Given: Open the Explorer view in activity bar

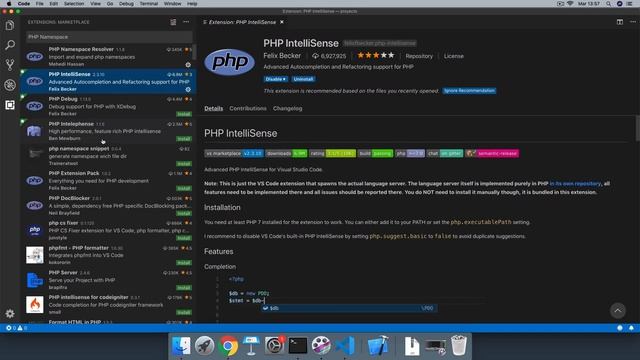Looking at the screenshot, I should pyautogui.click(x=10, y=25).
